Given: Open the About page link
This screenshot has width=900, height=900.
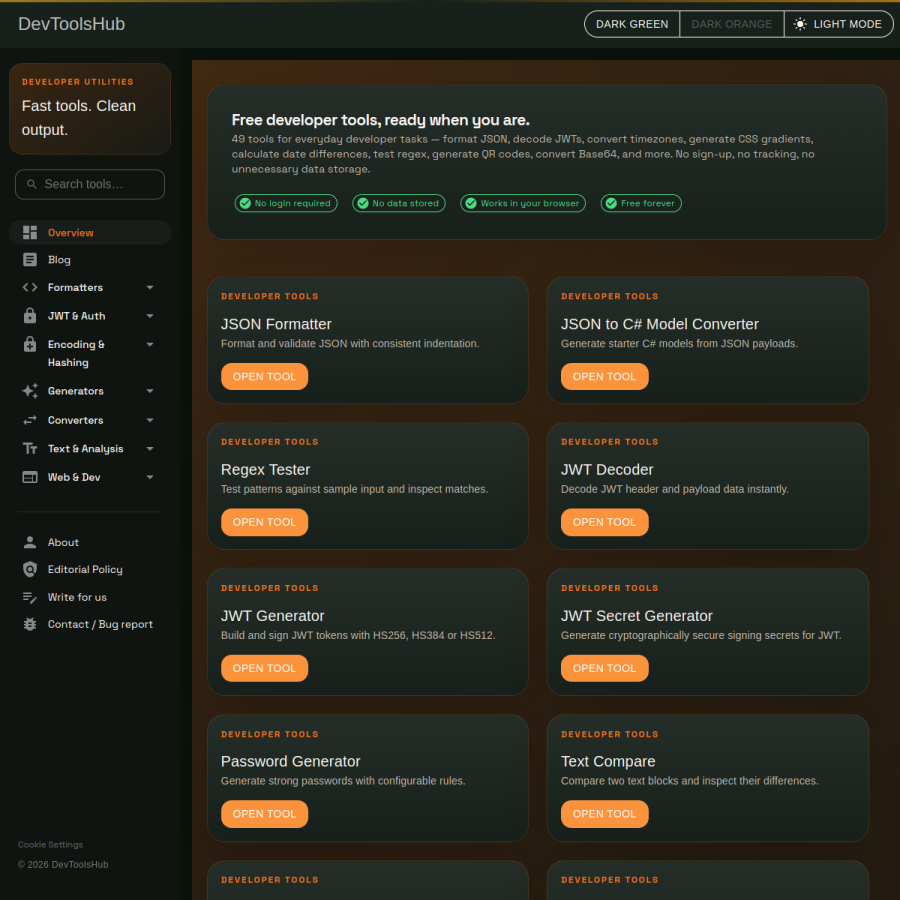Looking at the screenshot, I should click(90, 542).
